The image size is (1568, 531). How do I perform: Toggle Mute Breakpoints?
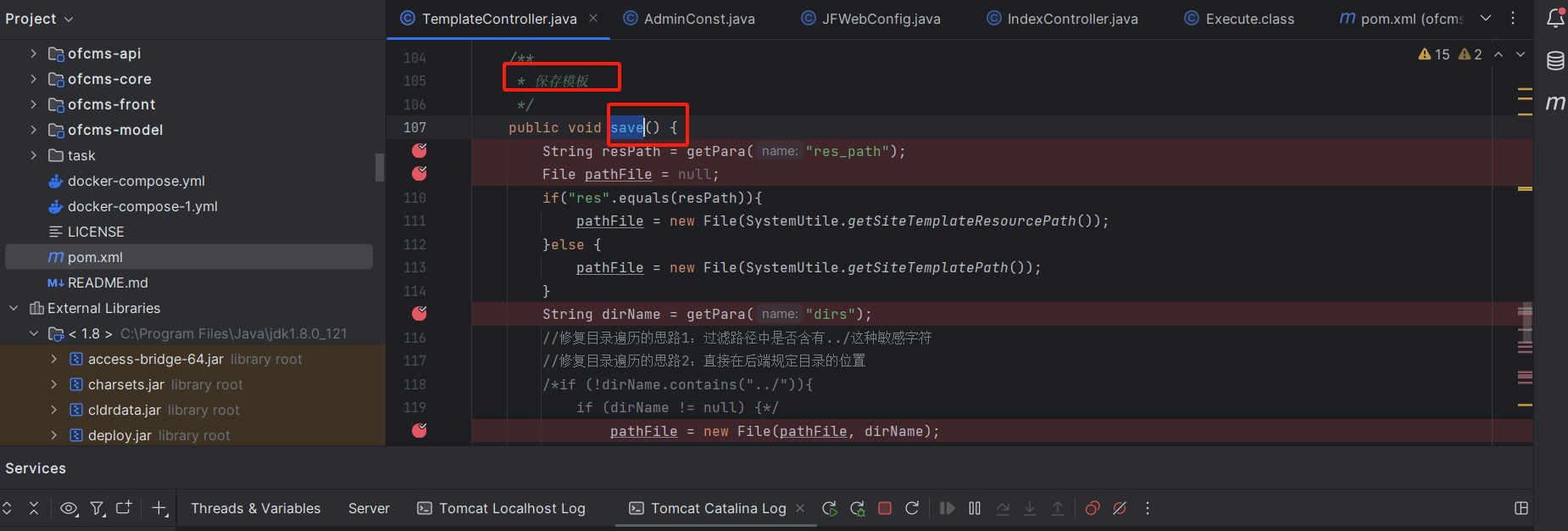(x=1120, y=508)
